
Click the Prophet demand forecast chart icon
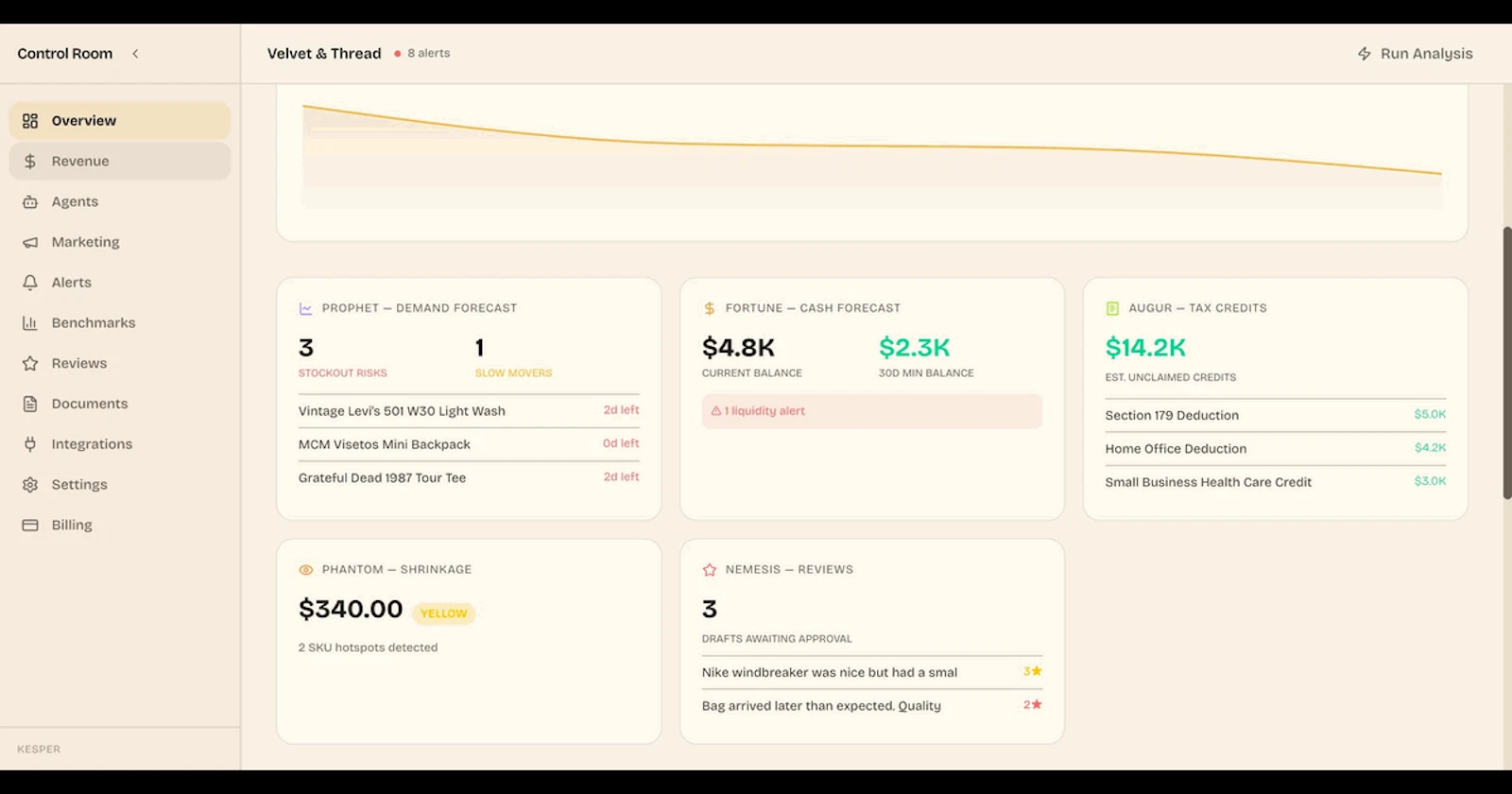click(x=306, y=308)
